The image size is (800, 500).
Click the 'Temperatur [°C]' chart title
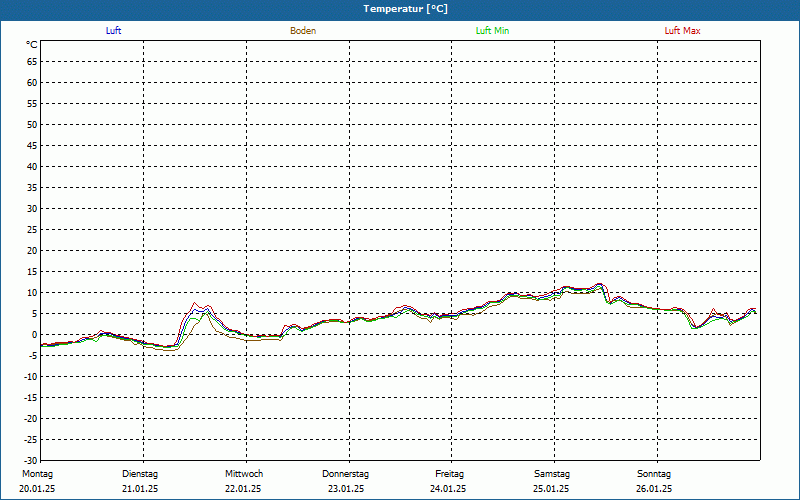(406, 9)
